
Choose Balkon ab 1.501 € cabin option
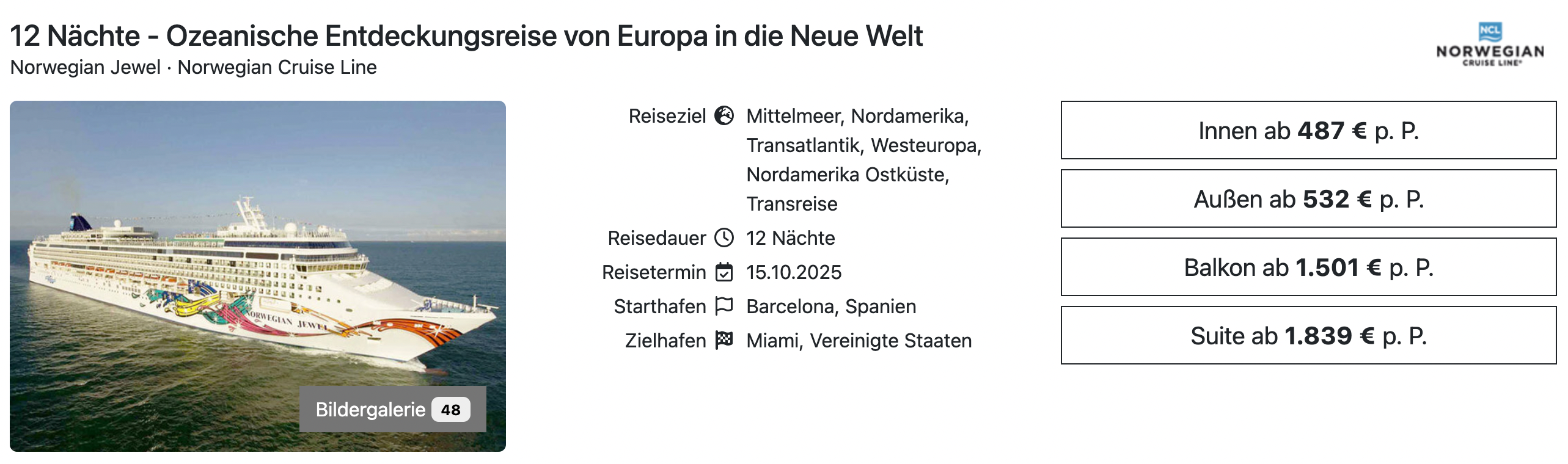pos(1308,267)
